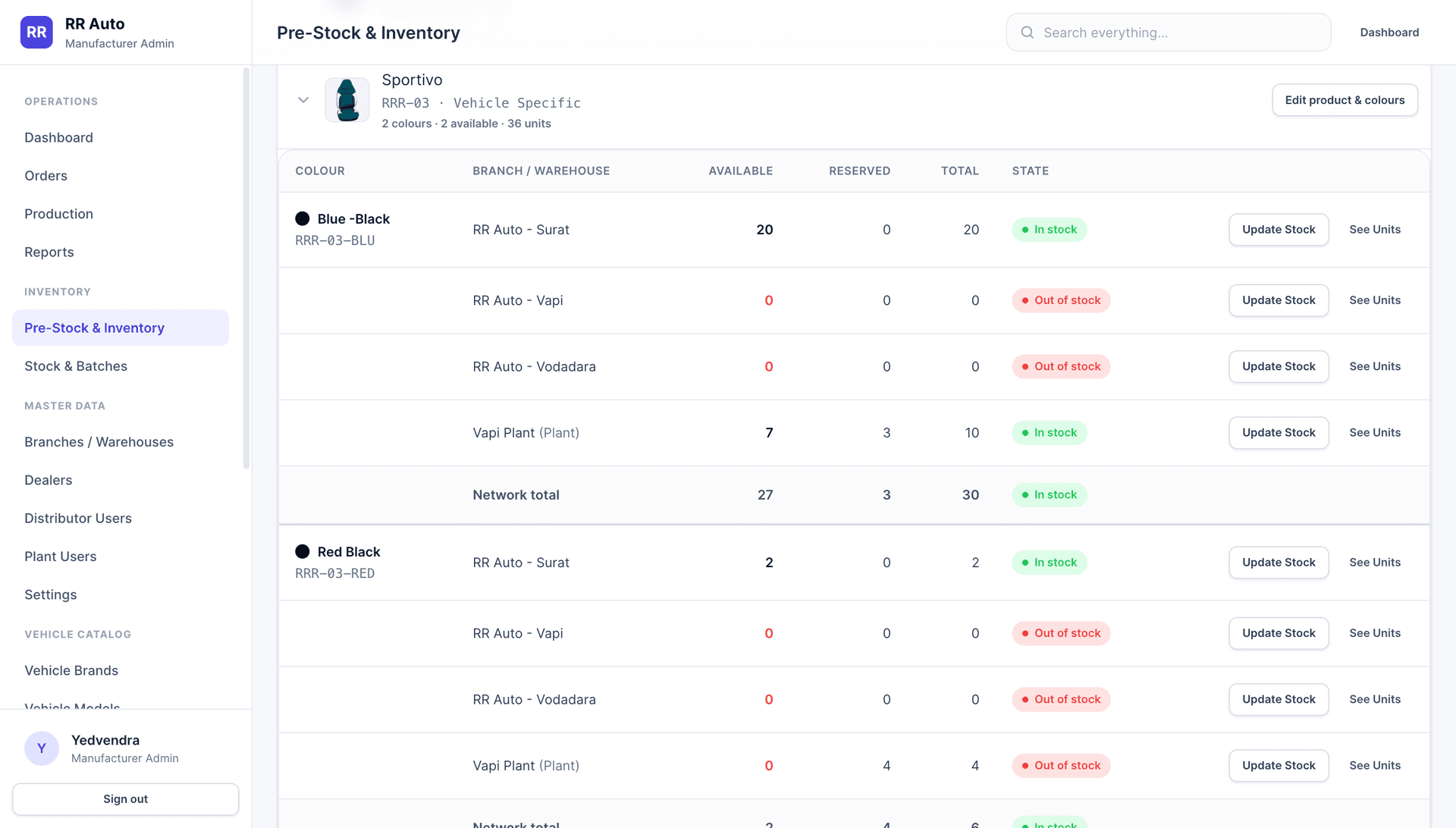See Units for Red Black RR Auto - Vapi
This screenshot has width=1456, height=828.
point(1375,633)
